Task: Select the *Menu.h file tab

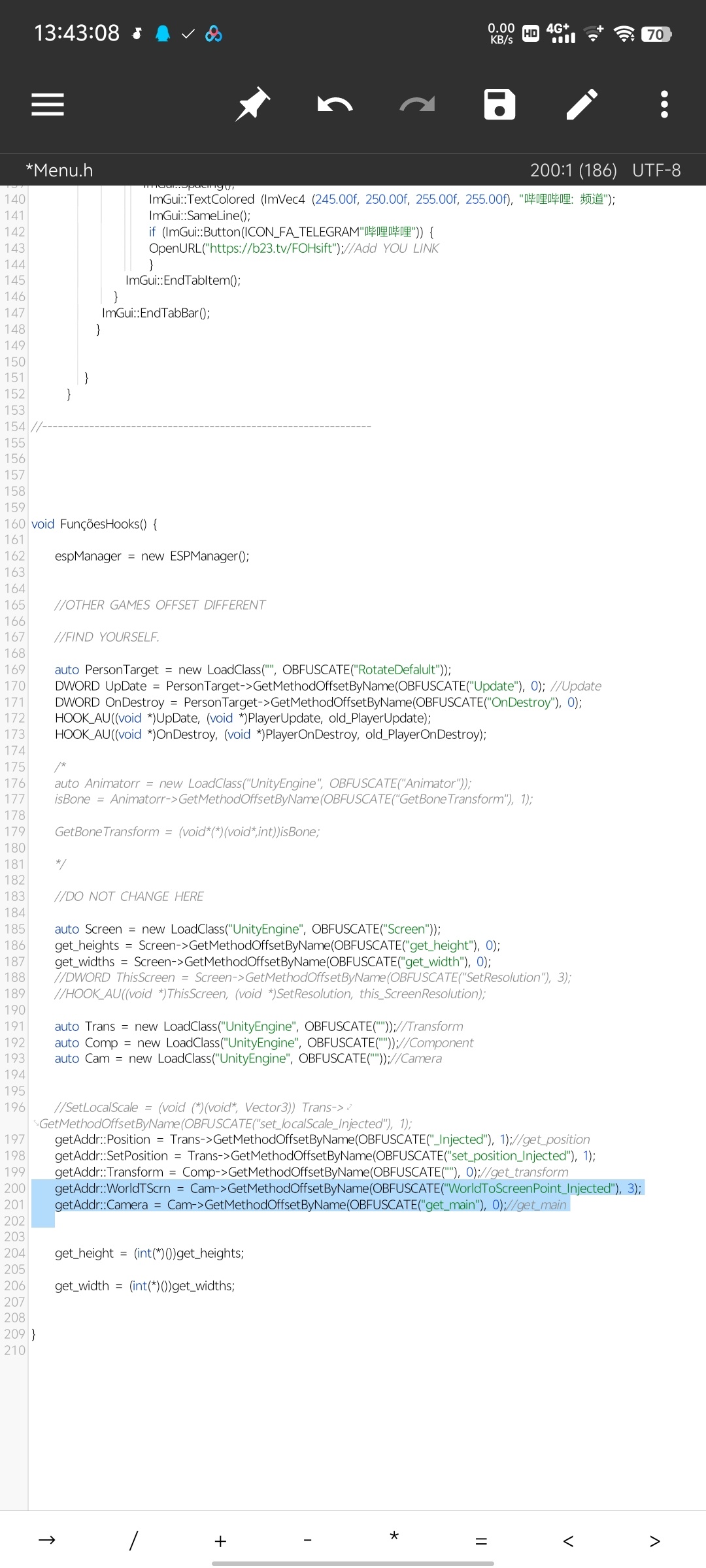Action: tap(59, 171)
